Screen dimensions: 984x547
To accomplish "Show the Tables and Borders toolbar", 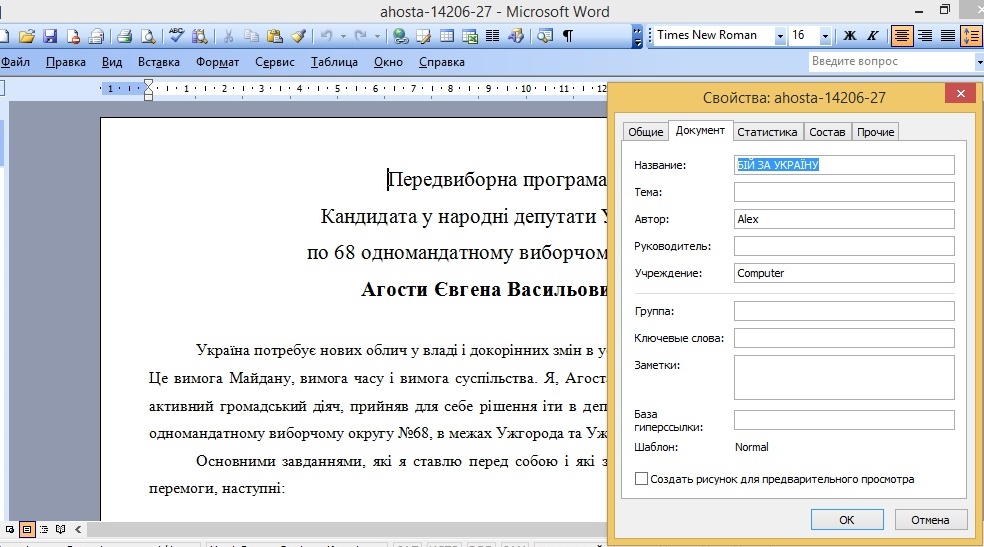I will [424, 36].
